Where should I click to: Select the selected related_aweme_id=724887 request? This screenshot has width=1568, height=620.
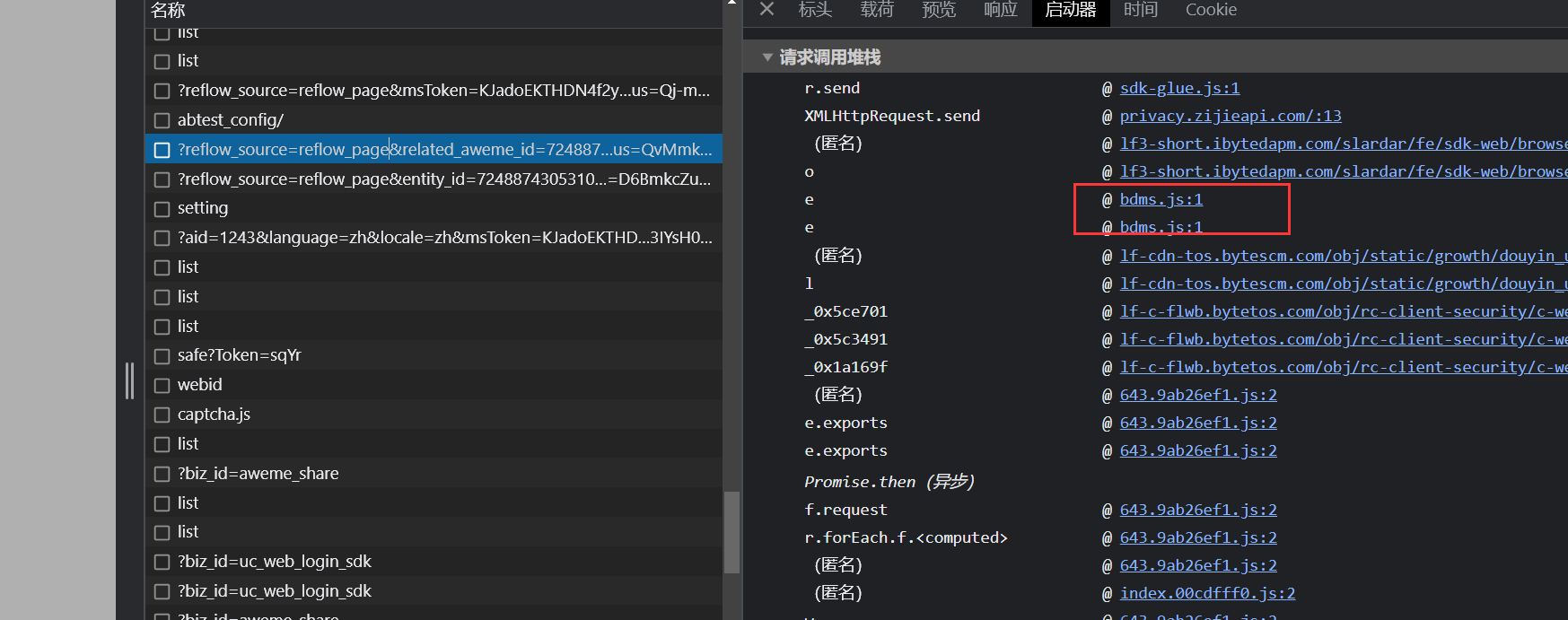(434, 149)
